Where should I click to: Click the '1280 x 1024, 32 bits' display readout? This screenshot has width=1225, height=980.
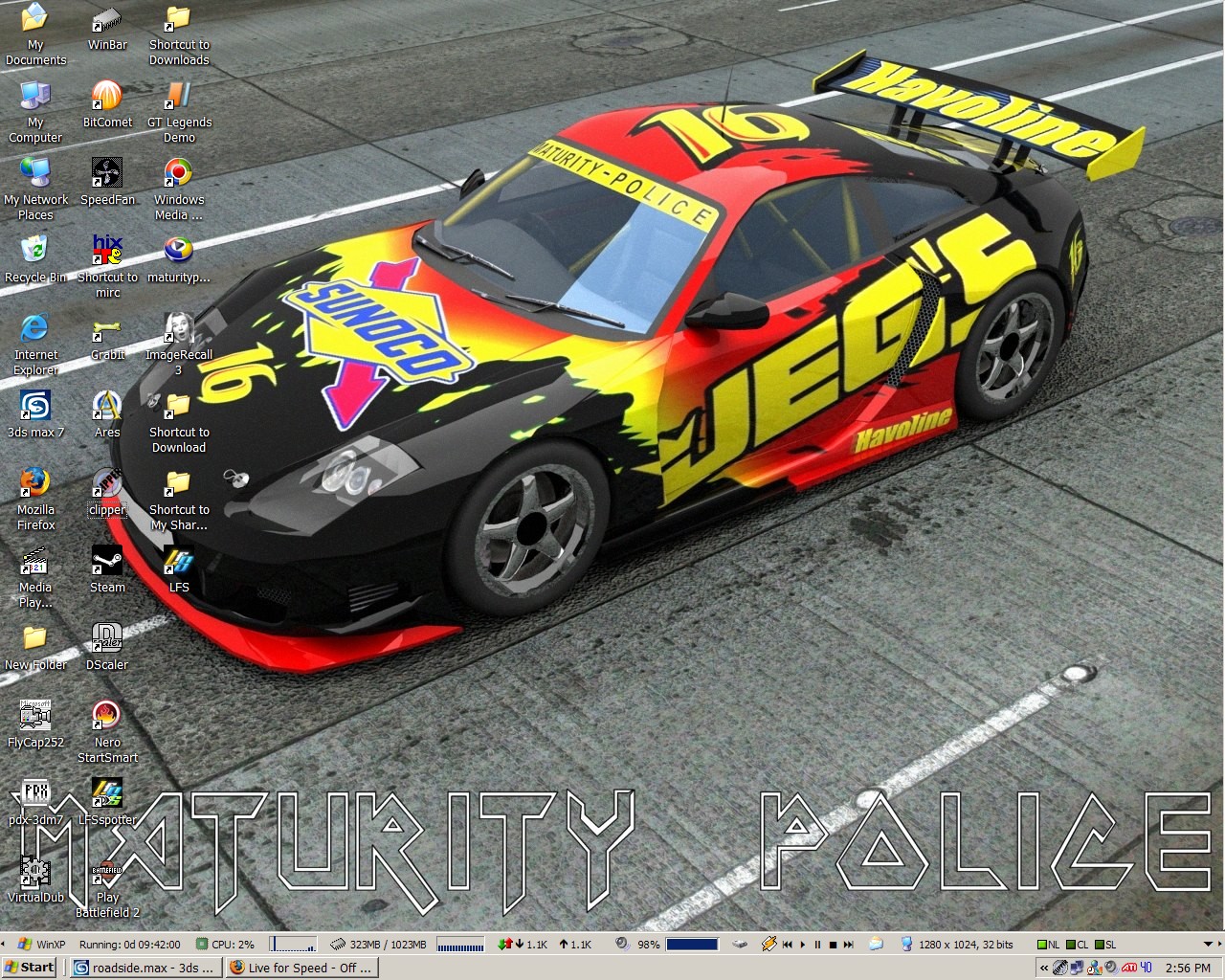coord(966,945)
